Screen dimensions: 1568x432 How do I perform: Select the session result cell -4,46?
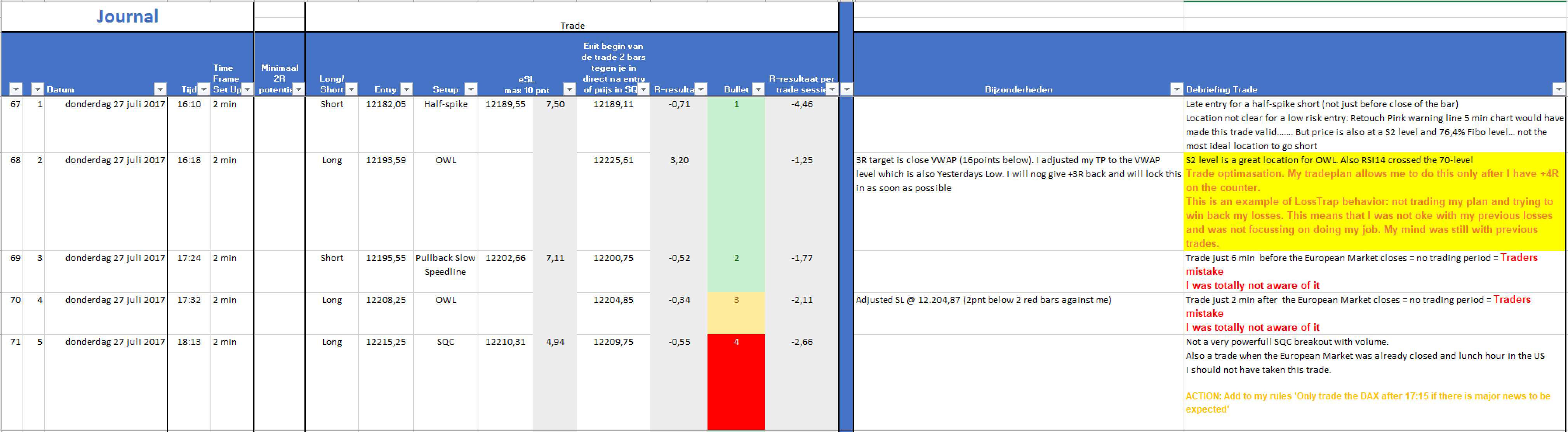point(801,124)
